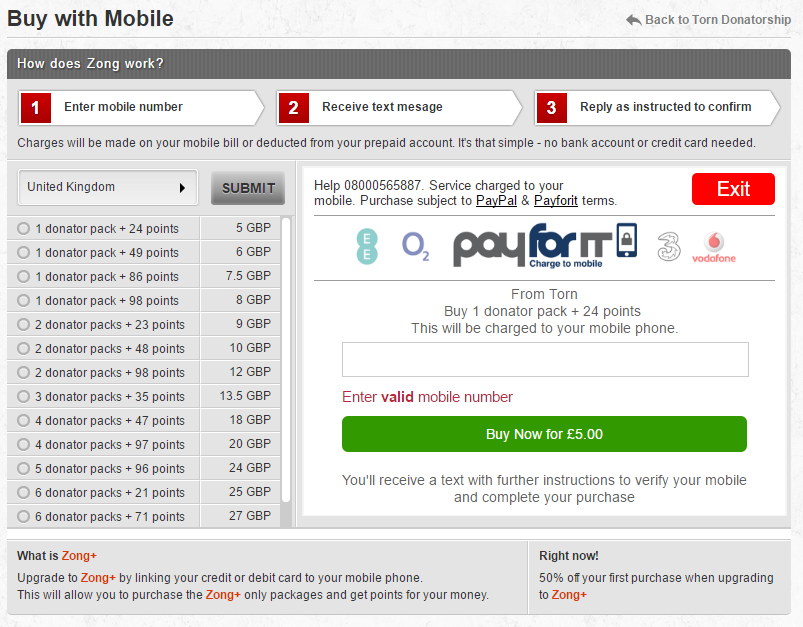Select 1 donator pack + 49 points

24,253
